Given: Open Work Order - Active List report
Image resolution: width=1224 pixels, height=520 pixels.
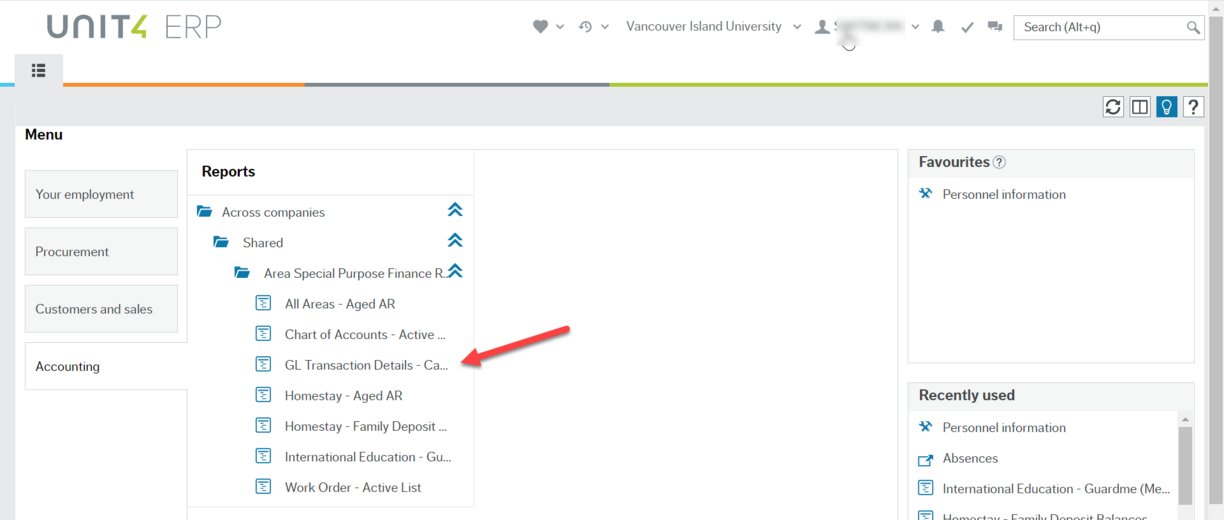Looking at the screenshot, I should pos(353,488).
